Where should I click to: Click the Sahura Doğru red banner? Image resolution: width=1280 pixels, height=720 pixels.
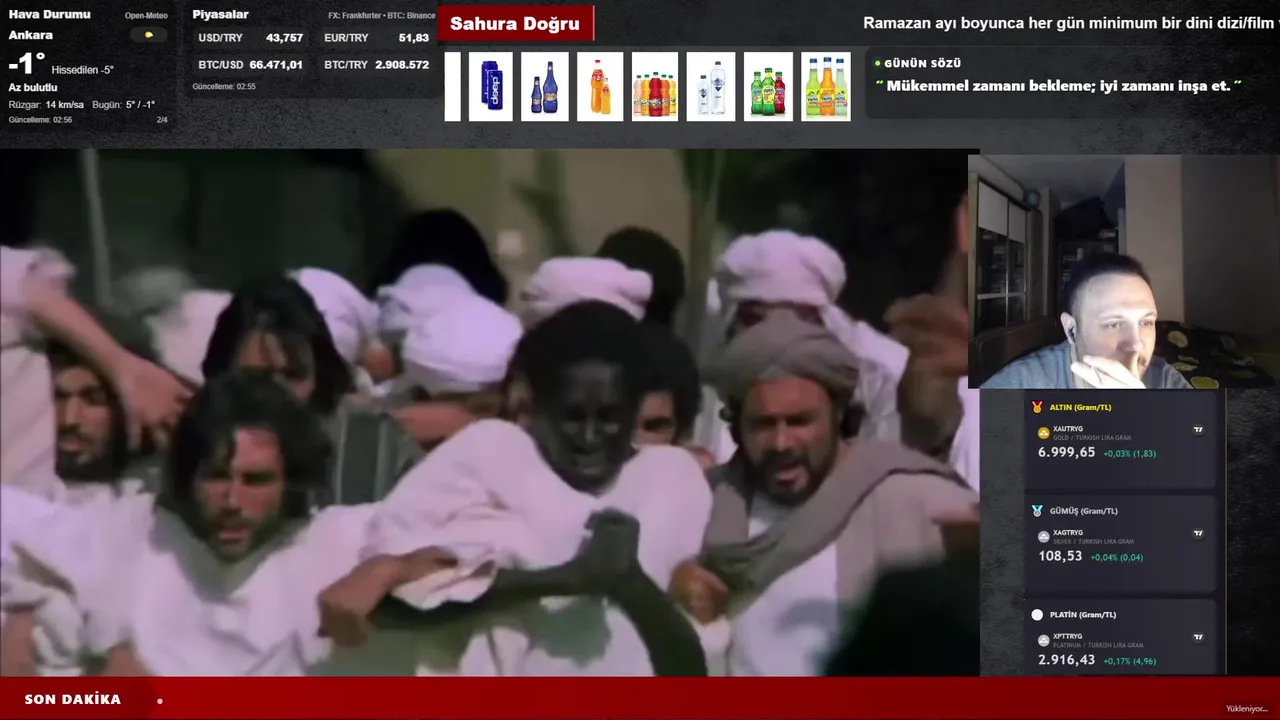[516, 24]
